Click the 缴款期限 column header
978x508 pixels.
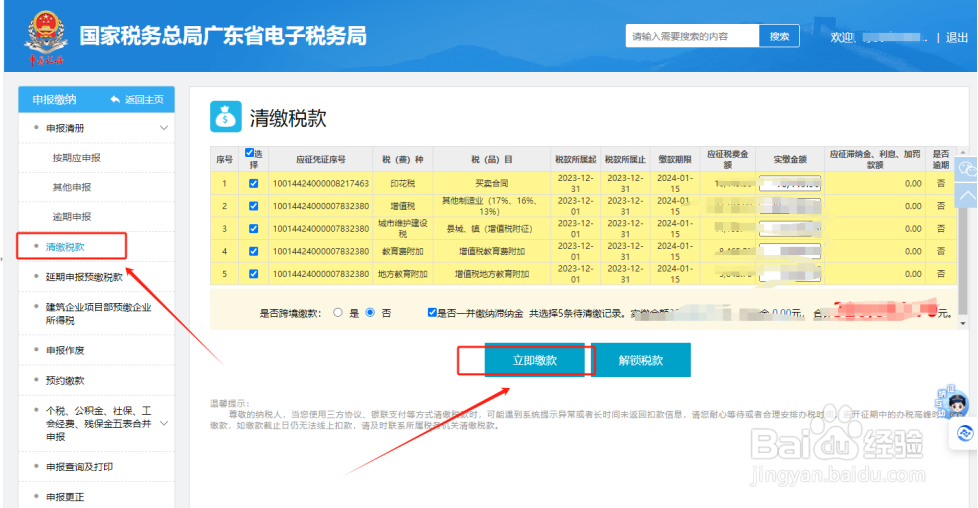point(674,159)
